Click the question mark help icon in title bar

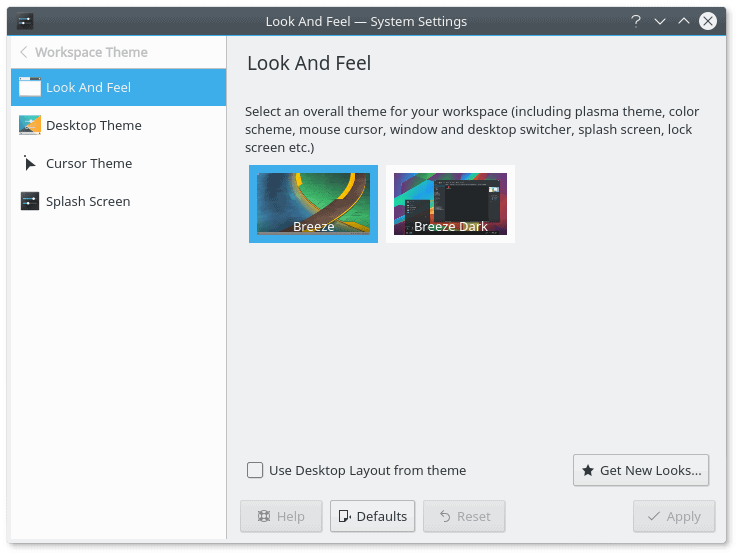click(x=636, y=21)
